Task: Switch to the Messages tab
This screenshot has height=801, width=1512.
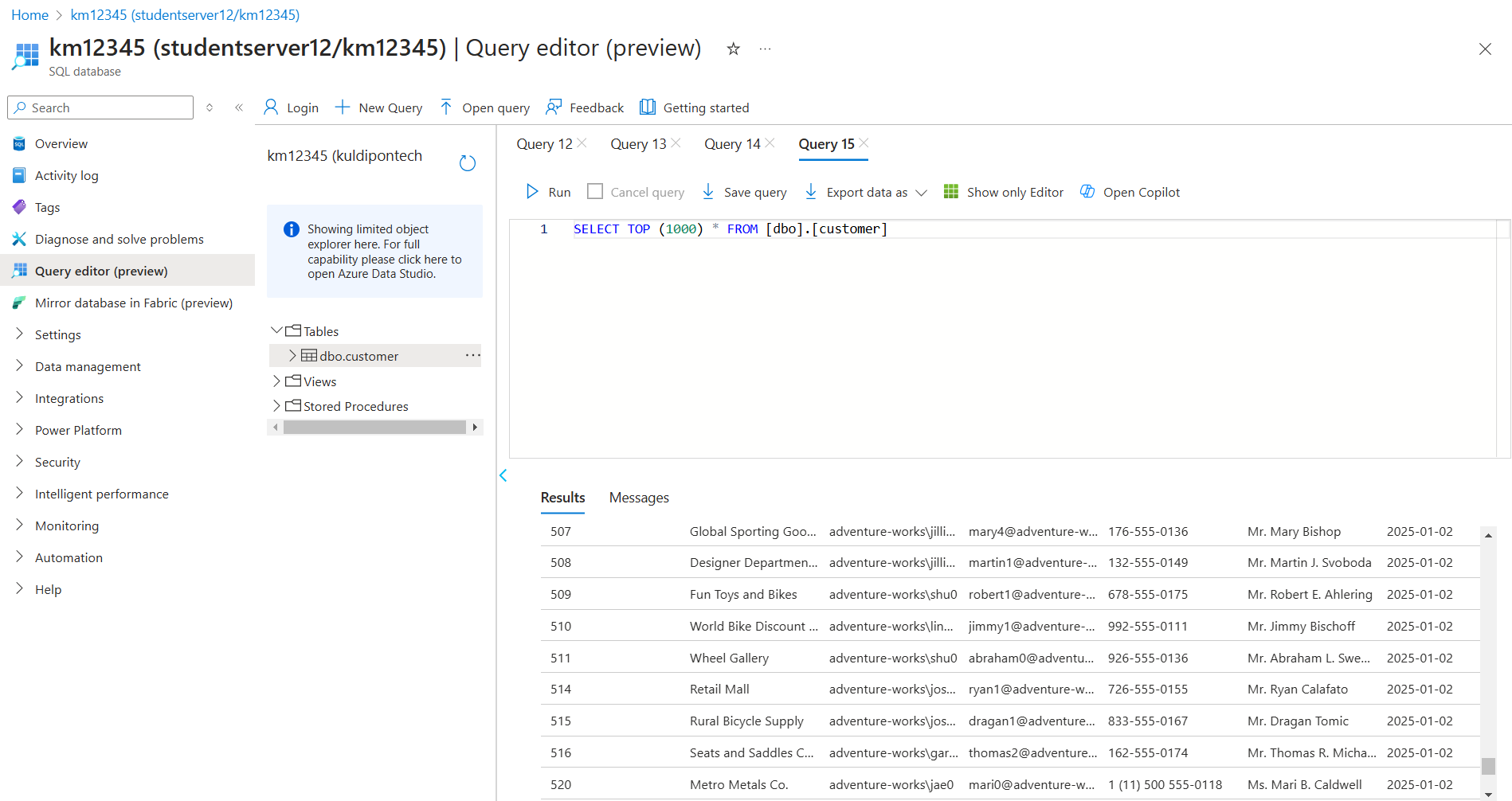Action: [x=639, y=498]
